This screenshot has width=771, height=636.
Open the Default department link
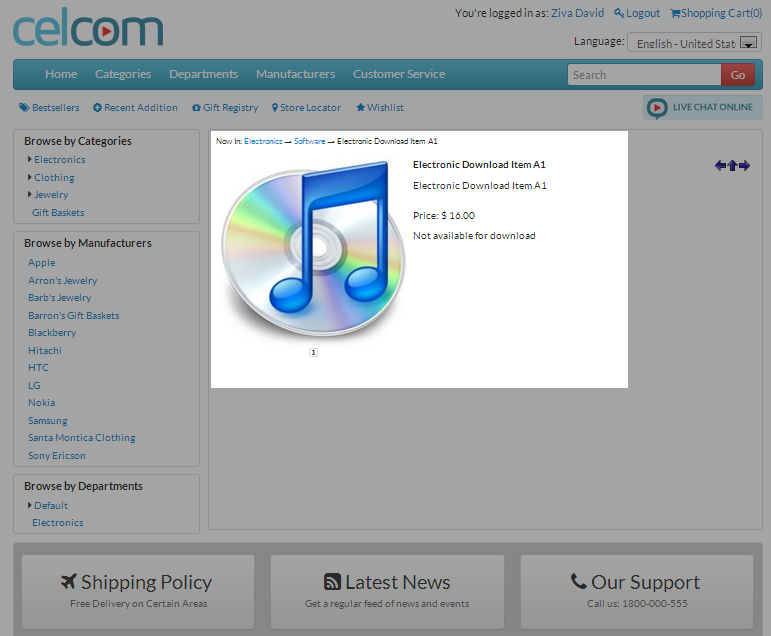point(51,505)
